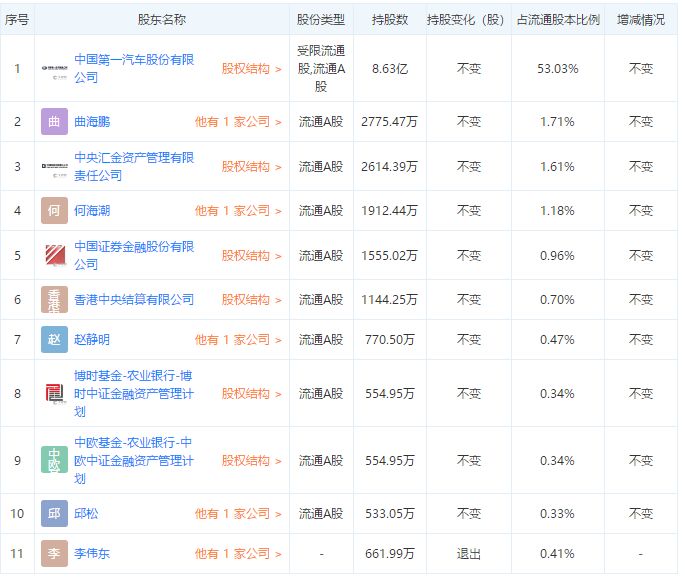Select the 1555.02万 holdings cell

click(x=390, y=256)
